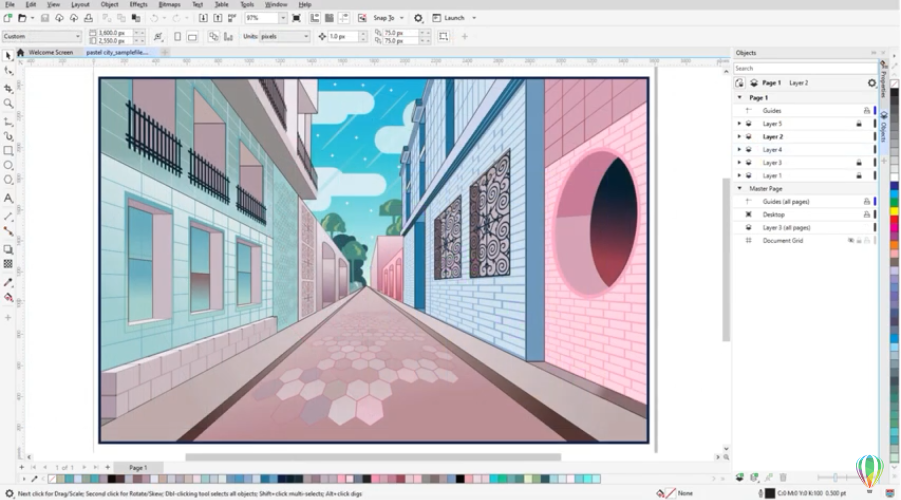
Task: Click the horizontal canvas scrollbar
Action: [x=373, y=457]
